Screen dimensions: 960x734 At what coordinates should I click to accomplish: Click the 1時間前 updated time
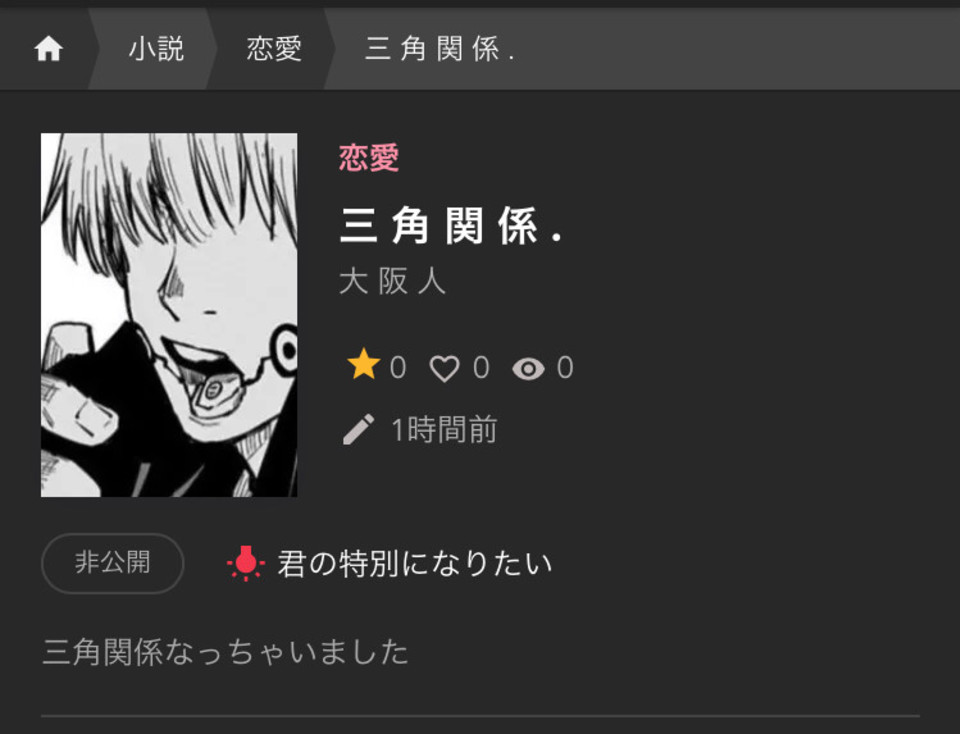(444, 429)
